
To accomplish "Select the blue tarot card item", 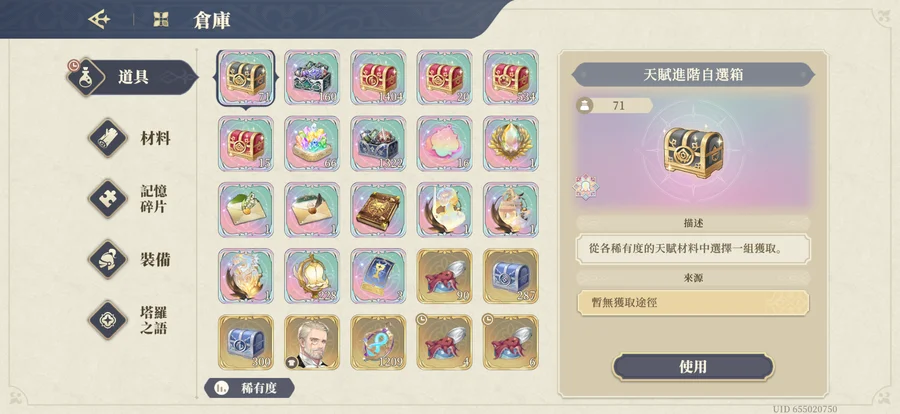I will coord(378,276).
